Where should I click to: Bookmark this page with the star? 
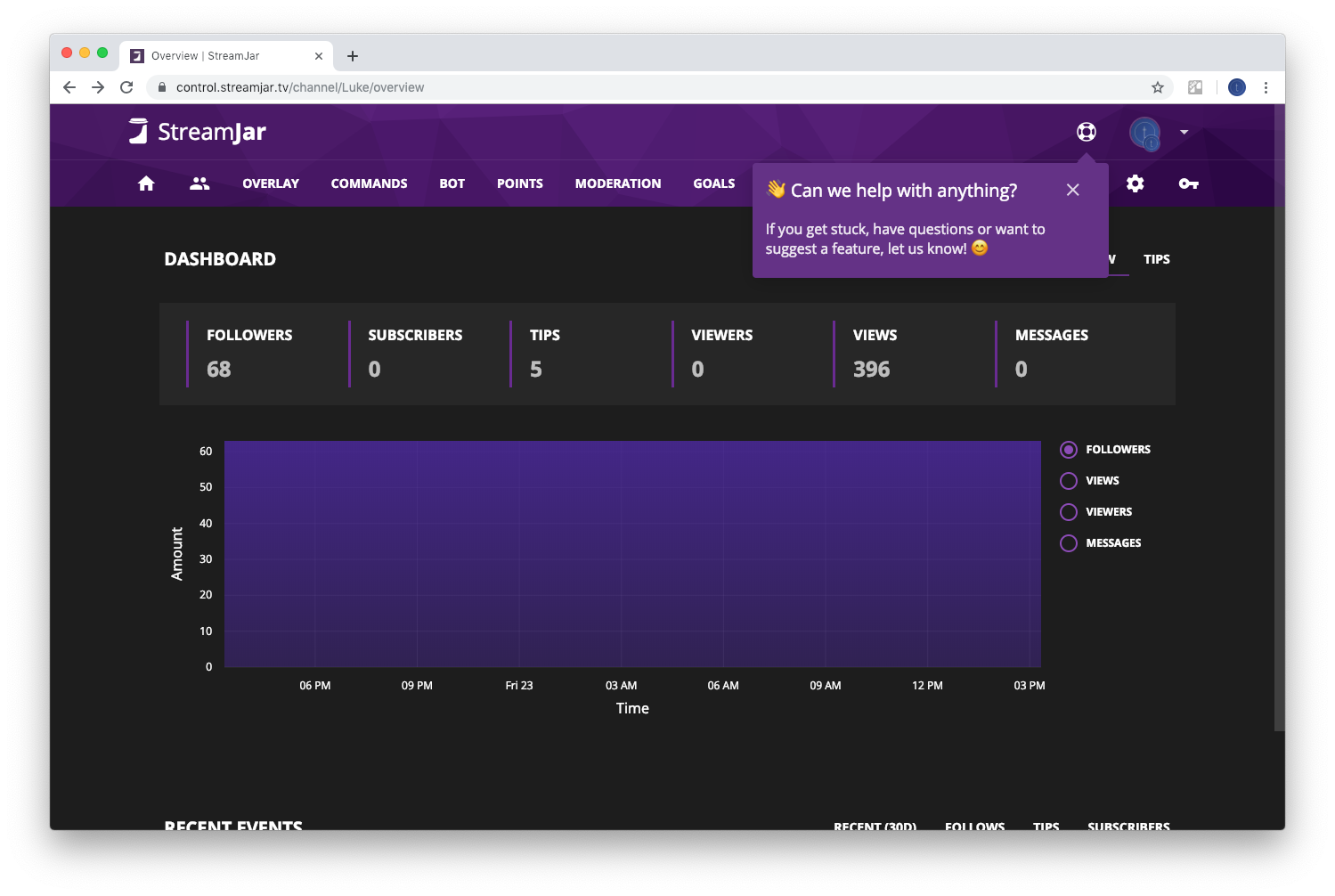pyautogui.click(x=1158, y=87)
